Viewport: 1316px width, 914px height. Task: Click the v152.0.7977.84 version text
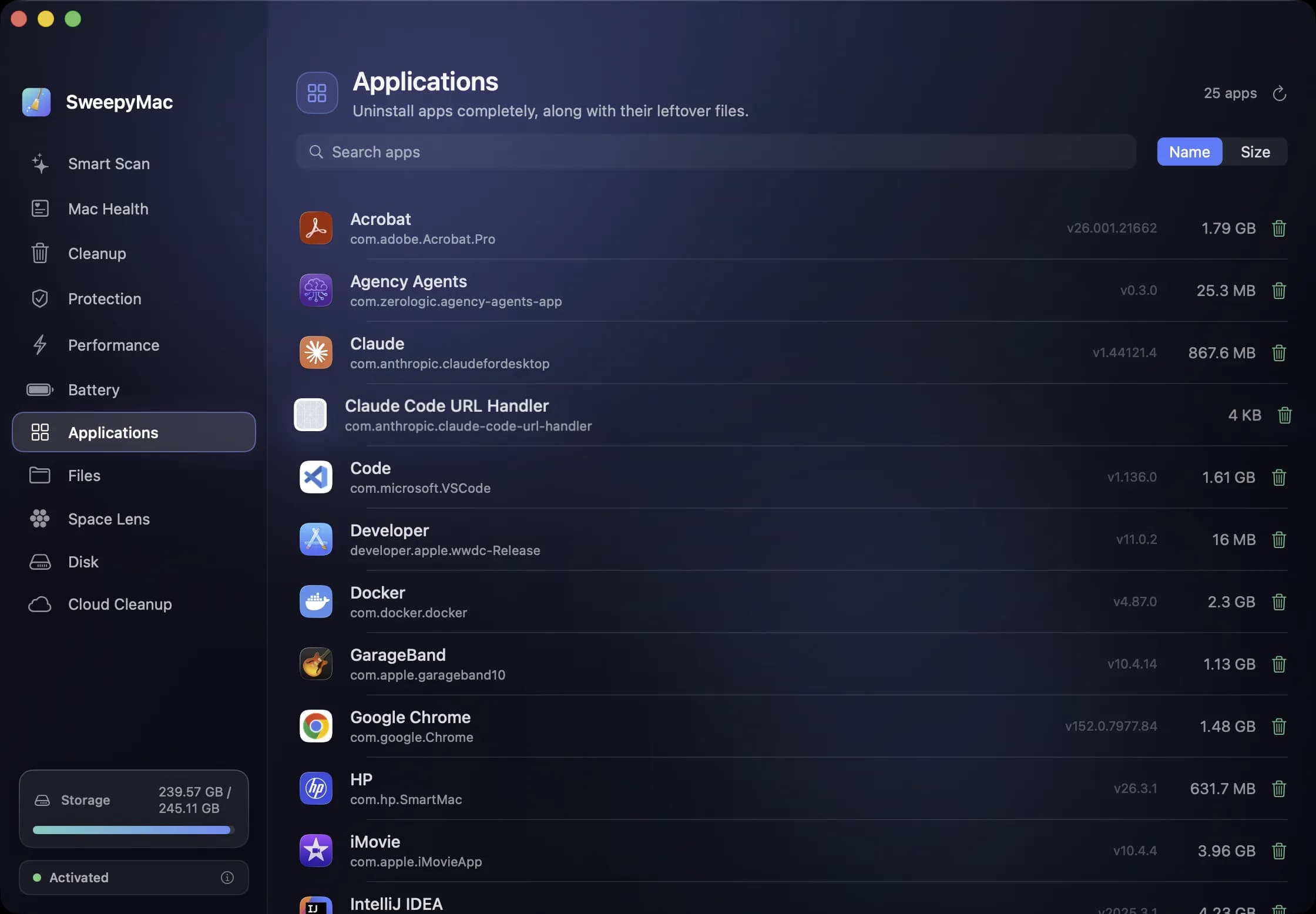[1111, 727]
